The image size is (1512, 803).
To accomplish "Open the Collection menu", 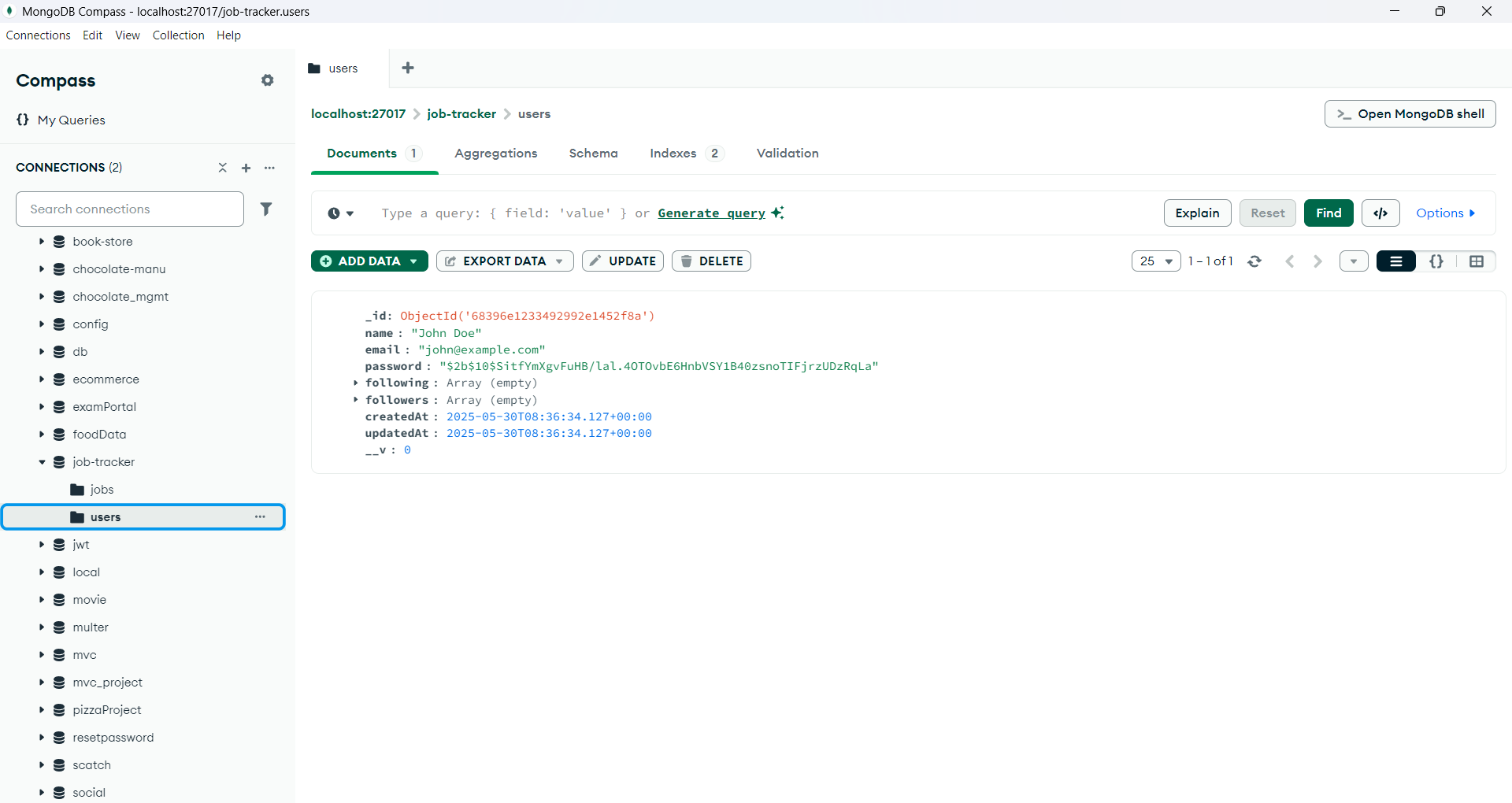I will point(178,35).
